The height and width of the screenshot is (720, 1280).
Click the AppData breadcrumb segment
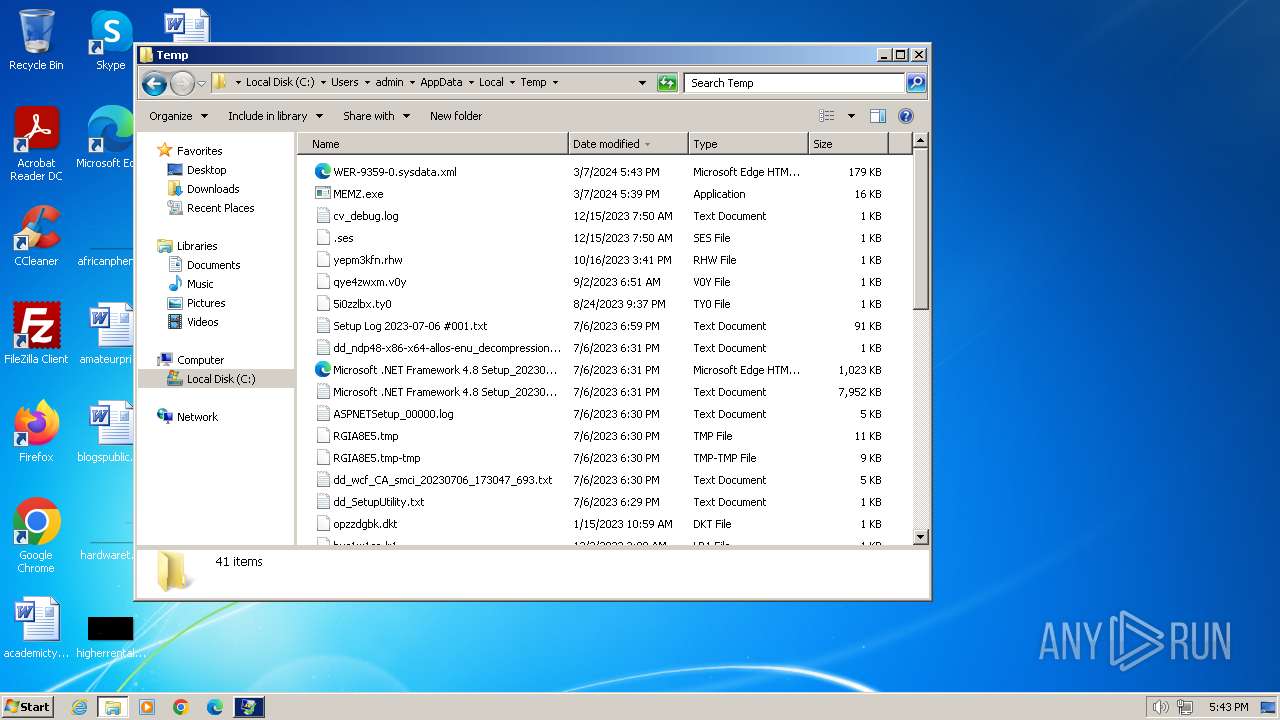tap(441, 83)
